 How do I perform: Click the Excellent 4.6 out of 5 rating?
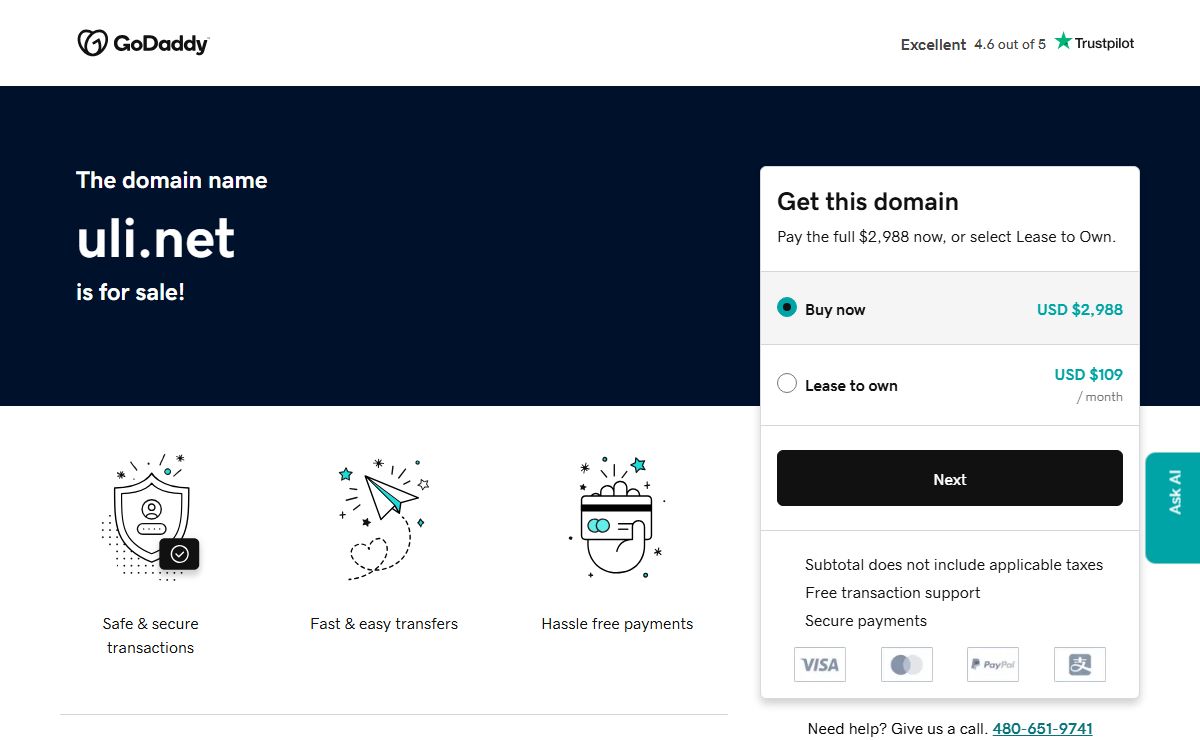tap(972, 44)
